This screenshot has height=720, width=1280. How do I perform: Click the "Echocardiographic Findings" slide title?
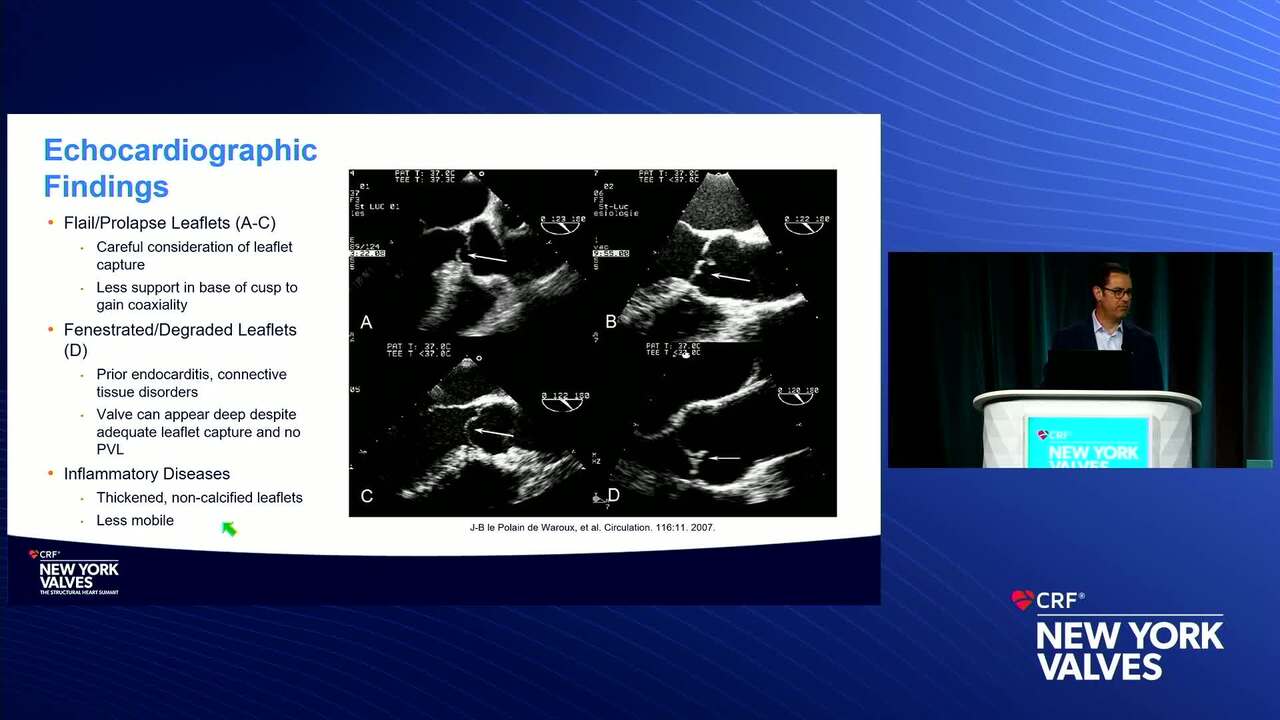180,168
